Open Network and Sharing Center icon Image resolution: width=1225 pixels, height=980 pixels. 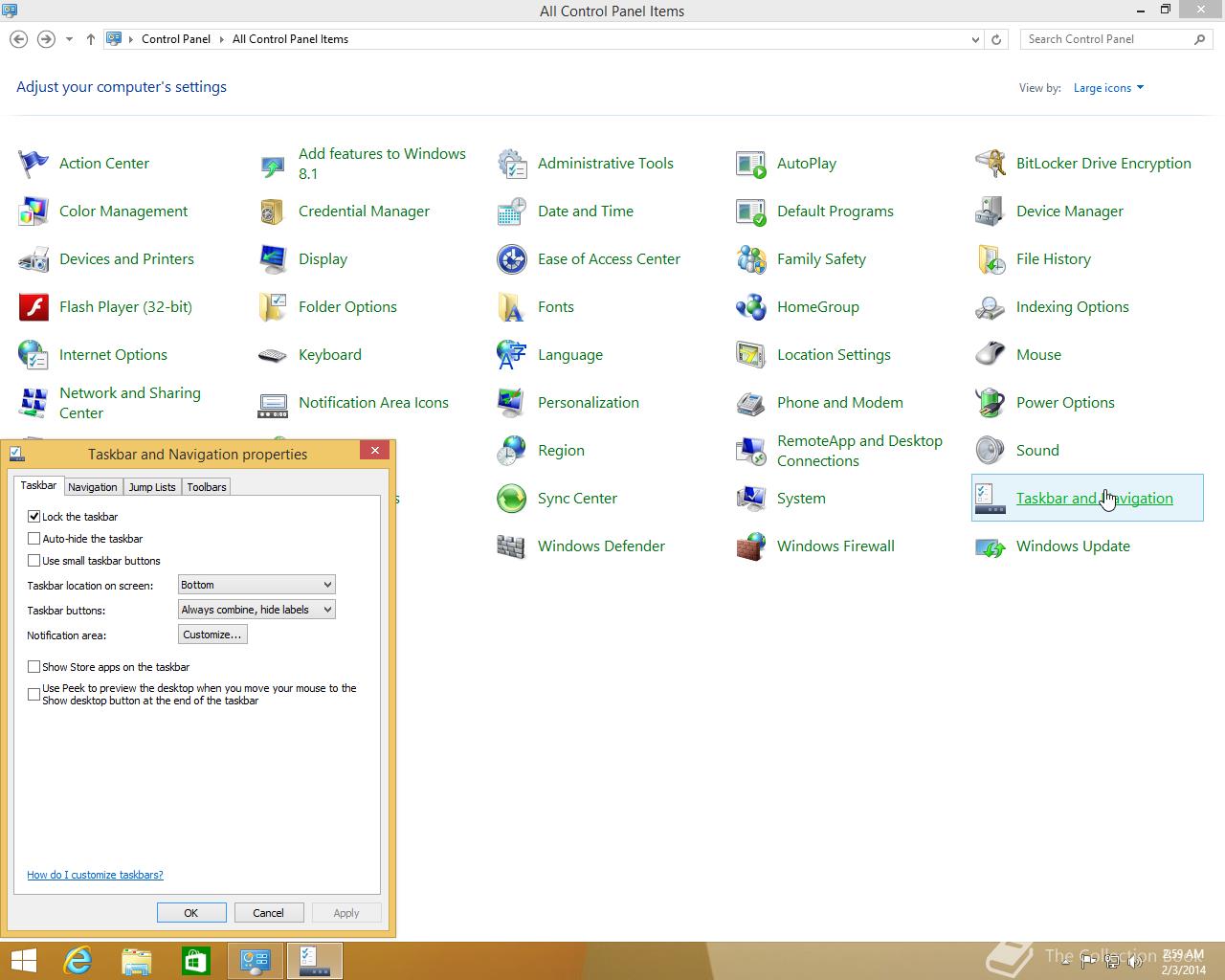[x=33, y=403]
